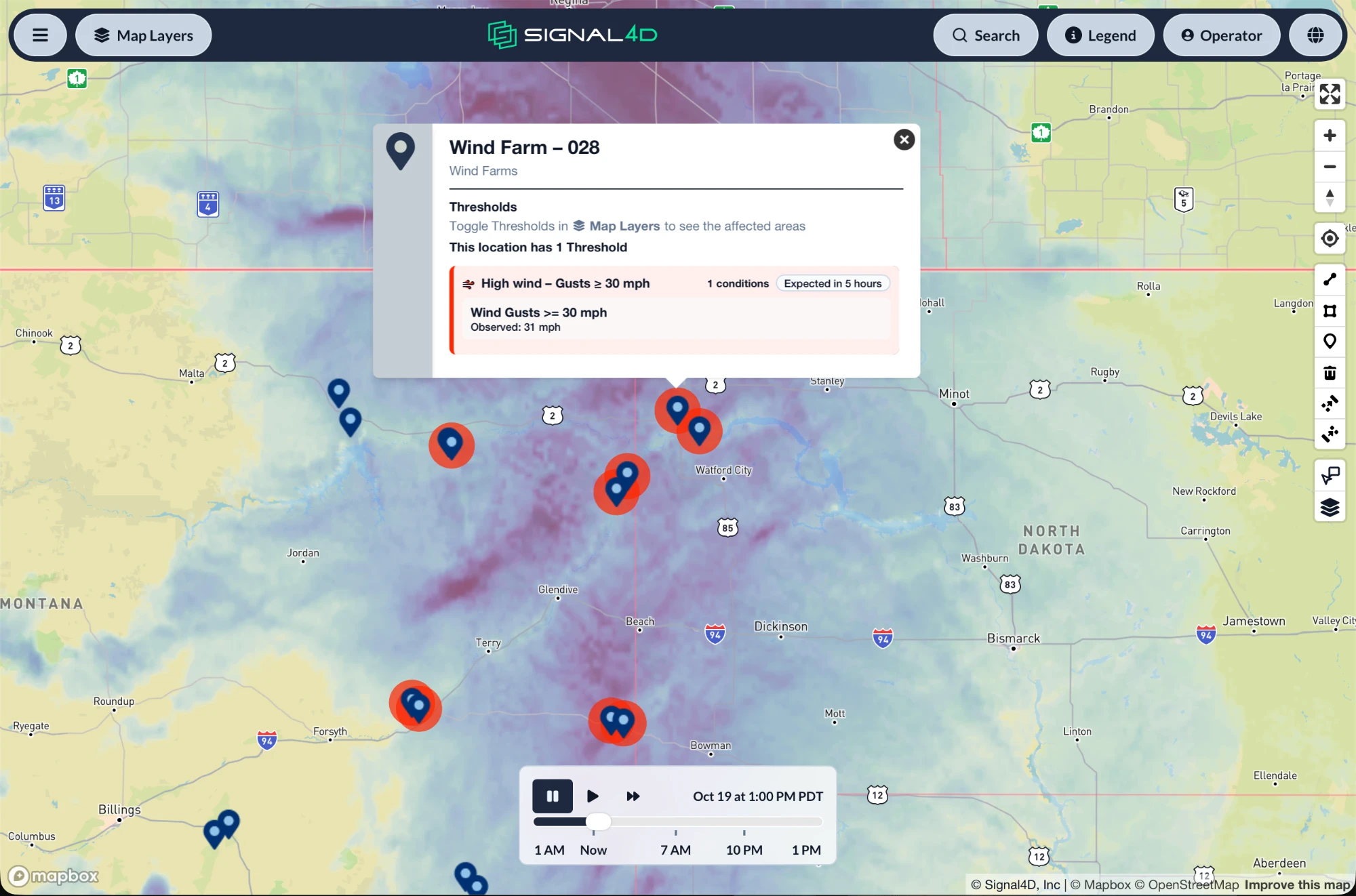The height and width of the screenshot is (896, 1356).
Task: Click the uncombine features tool
Action: point(1330,434)
